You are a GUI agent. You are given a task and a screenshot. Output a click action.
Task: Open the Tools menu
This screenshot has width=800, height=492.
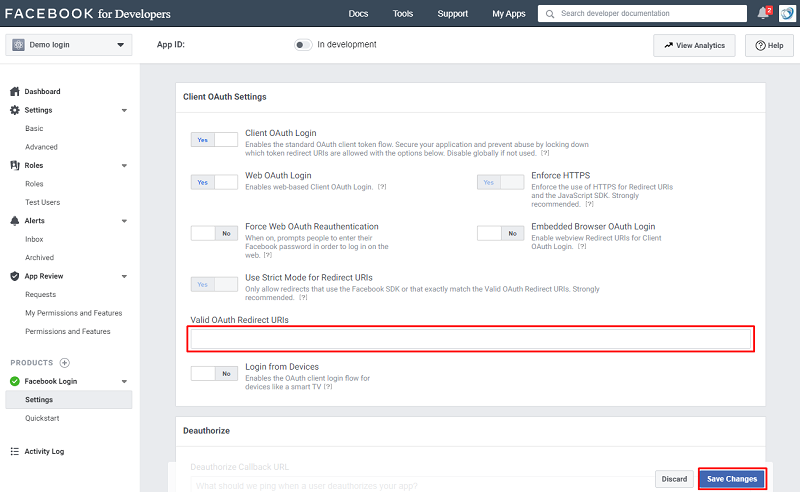click(403, 14)
